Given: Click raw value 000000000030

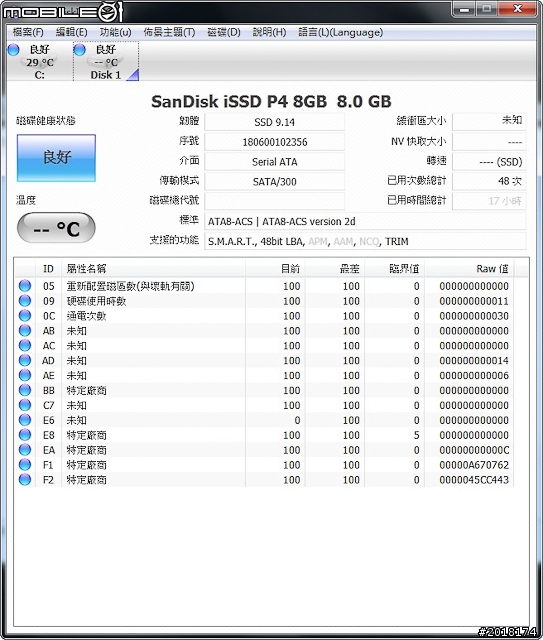Looking at the screenshot, I should click(x=474, y=316).
